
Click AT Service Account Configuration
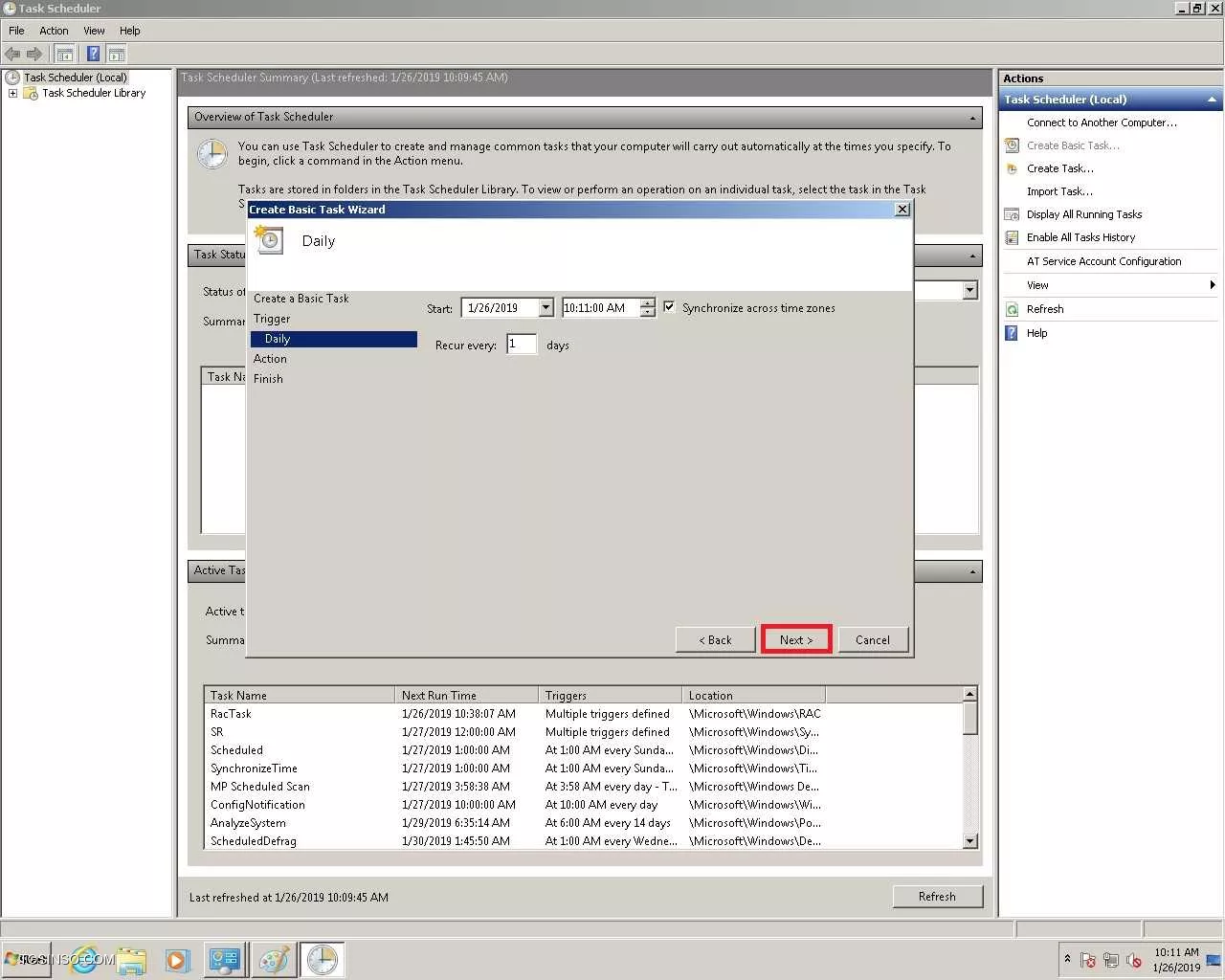pyautogui.click(x=1103, y=261)
